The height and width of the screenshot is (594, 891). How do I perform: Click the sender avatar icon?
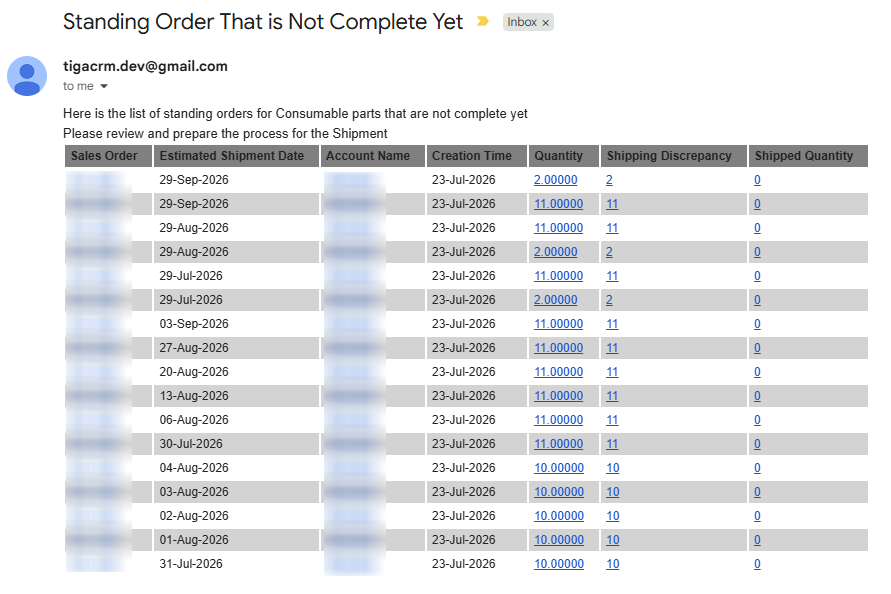(x=27, y=76)
